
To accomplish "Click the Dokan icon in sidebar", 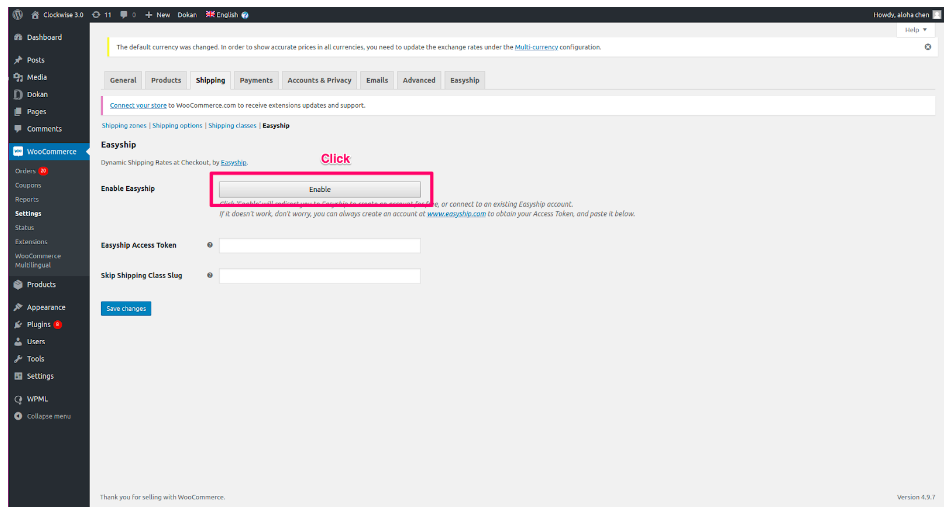I will click(18, 95).
